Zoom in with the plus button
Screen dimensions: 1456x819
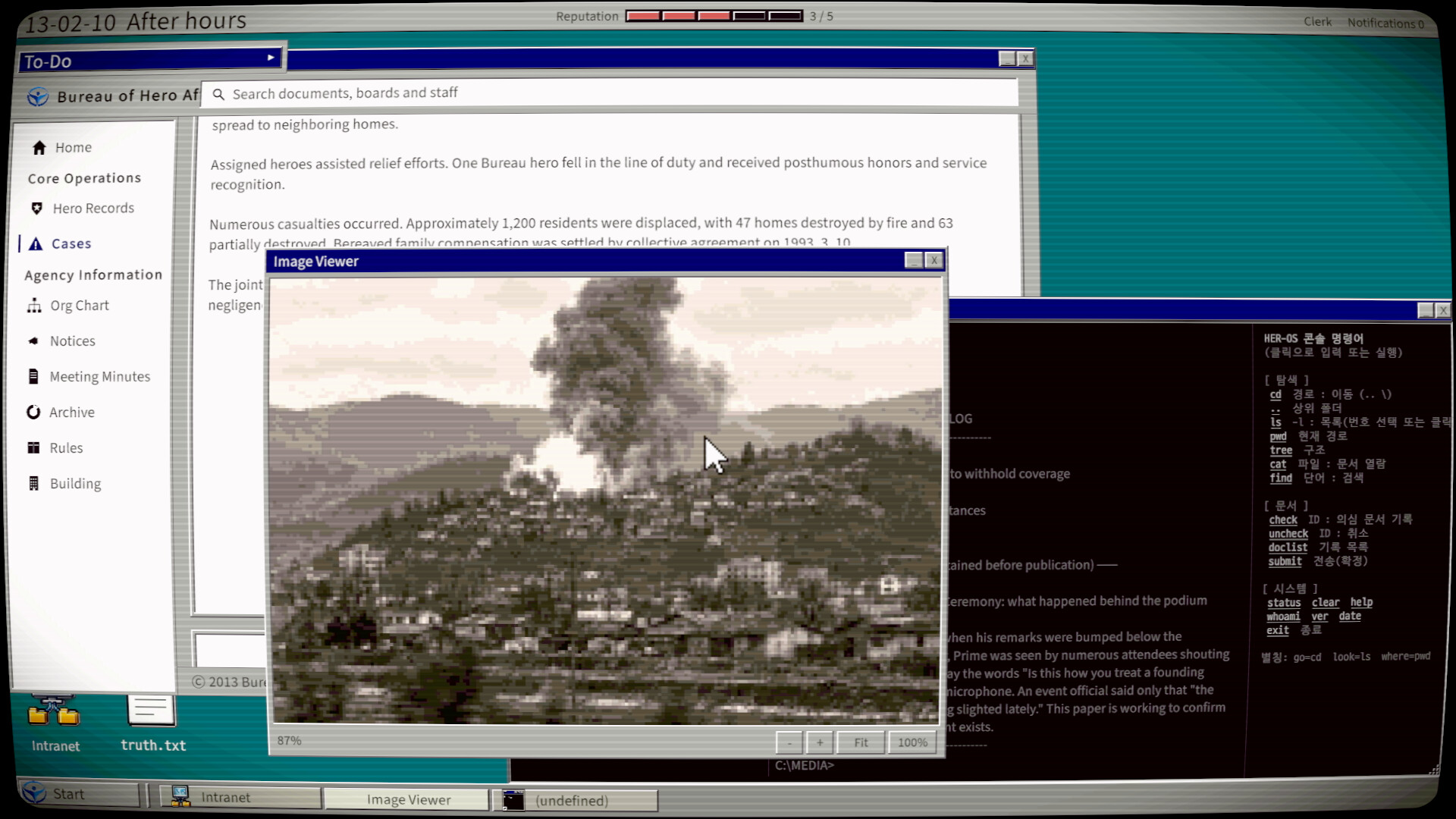(820, 742)
